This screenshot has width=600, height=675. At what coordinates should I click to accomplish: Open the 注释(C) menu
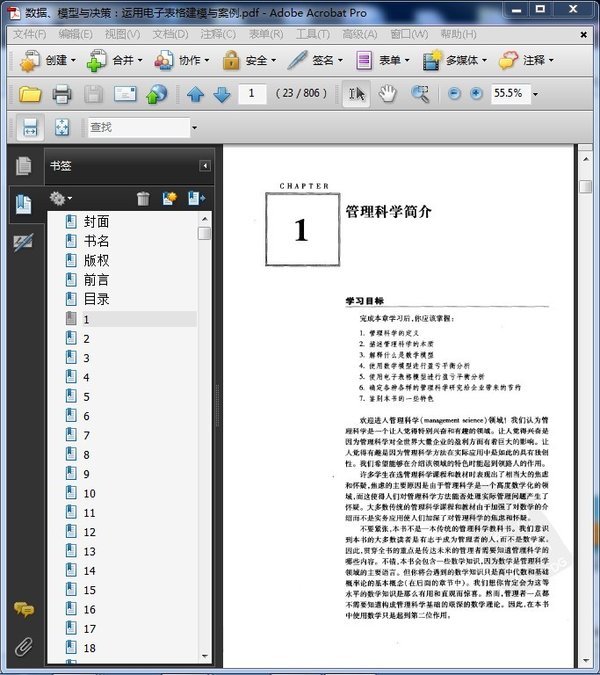(218, 34)
